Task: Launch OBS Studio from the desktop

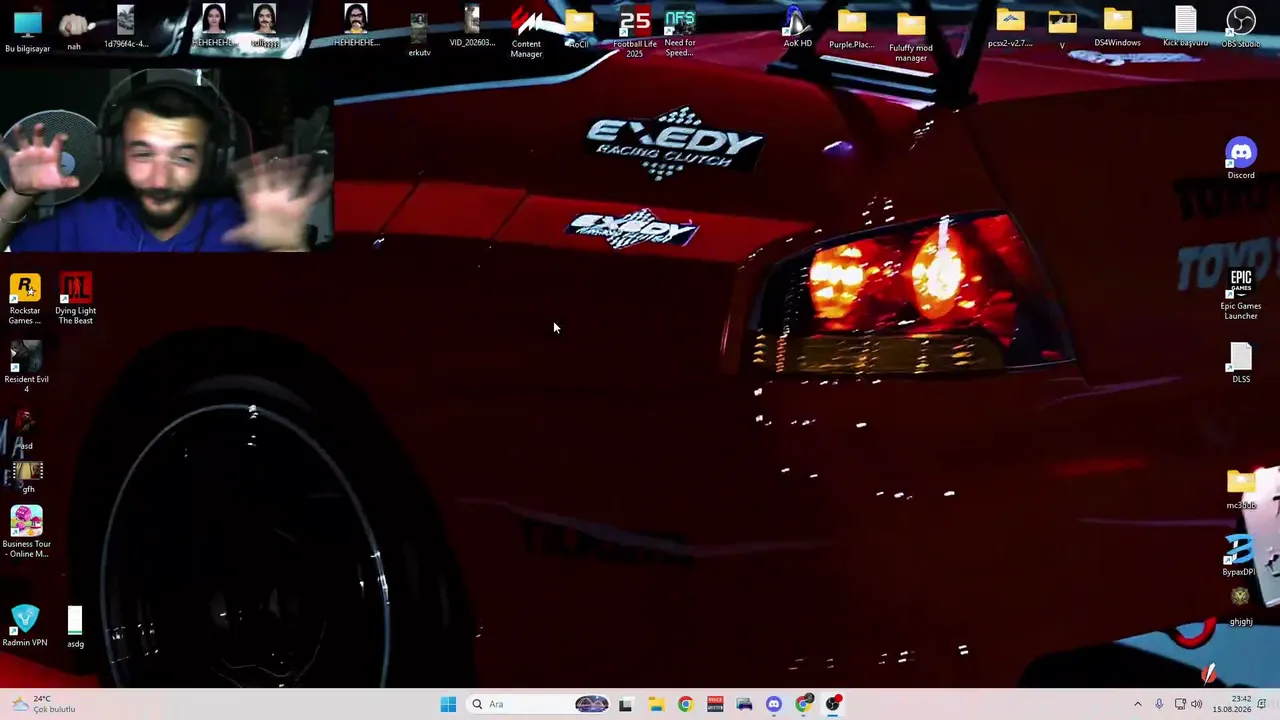Action: tap(1241, 28)
